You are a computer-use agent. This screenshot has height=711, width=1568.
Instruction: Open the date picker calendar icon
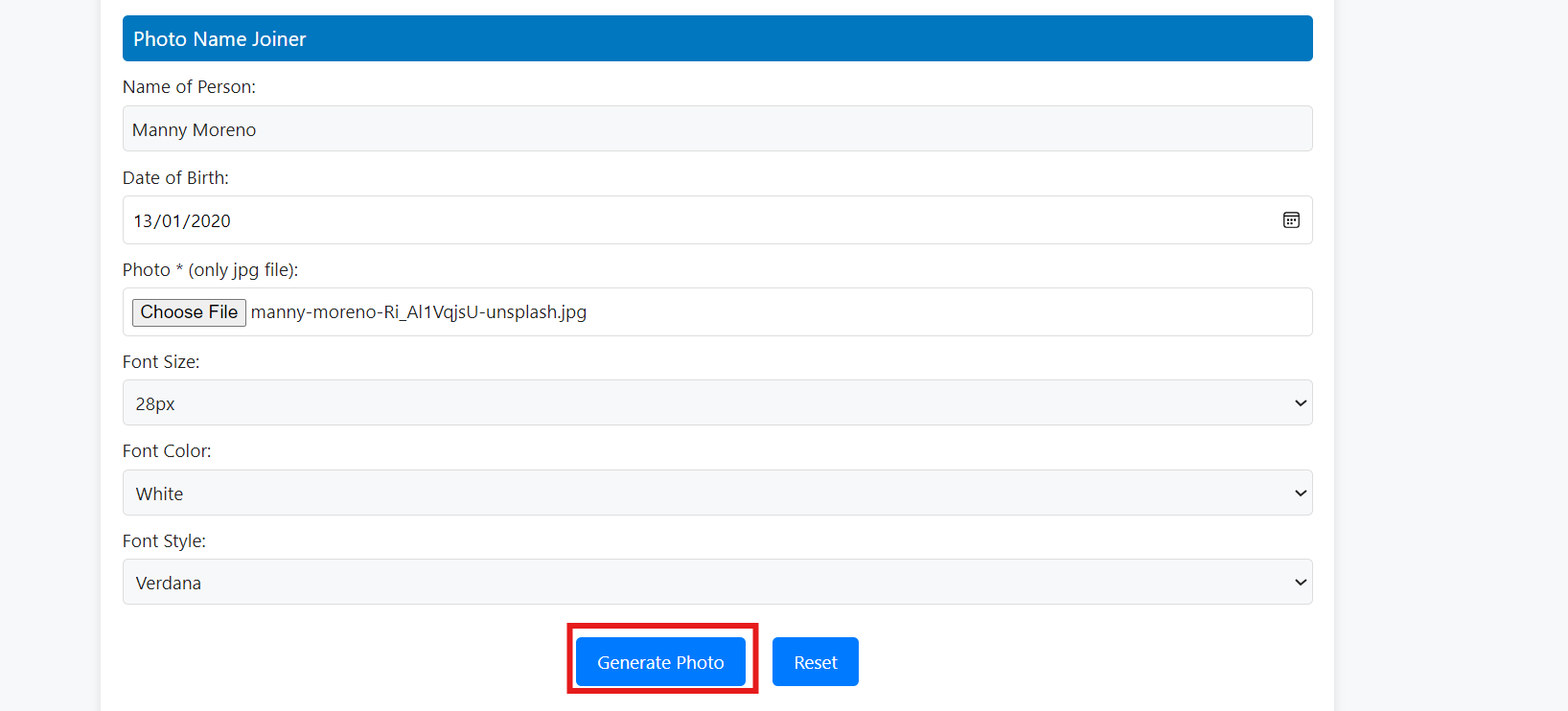click(1291, 220)
